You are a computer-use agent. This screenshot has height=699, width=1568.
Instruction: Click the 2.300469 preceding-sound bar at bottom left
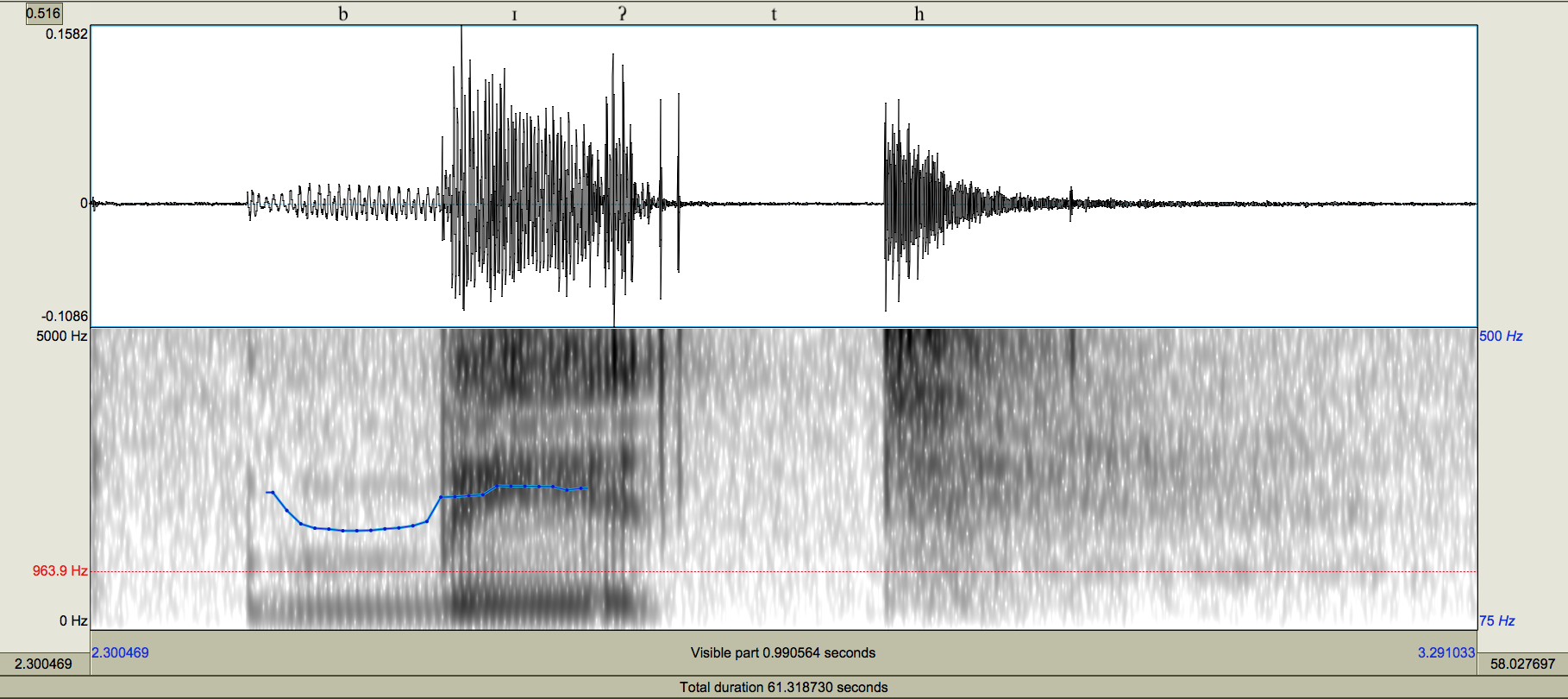click(44, 664)
